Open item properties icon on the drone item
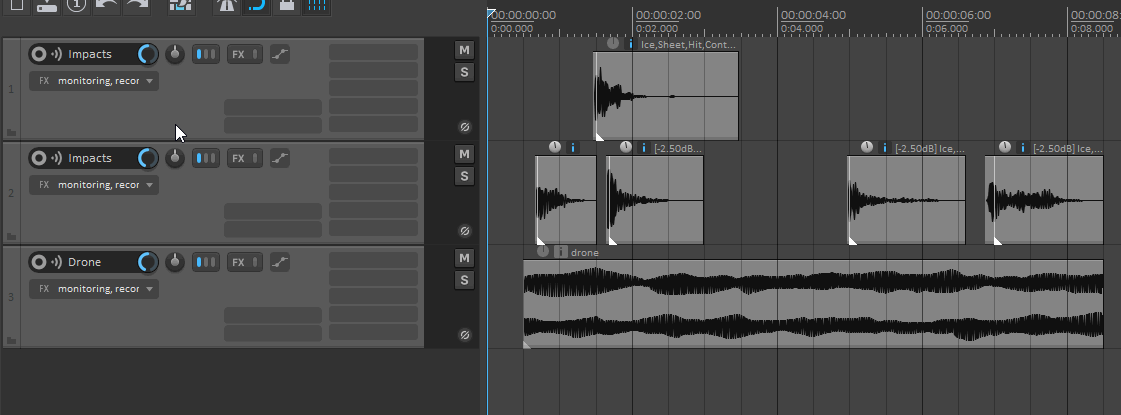This screenshot has width=1121, height=415. pos(561,252)
